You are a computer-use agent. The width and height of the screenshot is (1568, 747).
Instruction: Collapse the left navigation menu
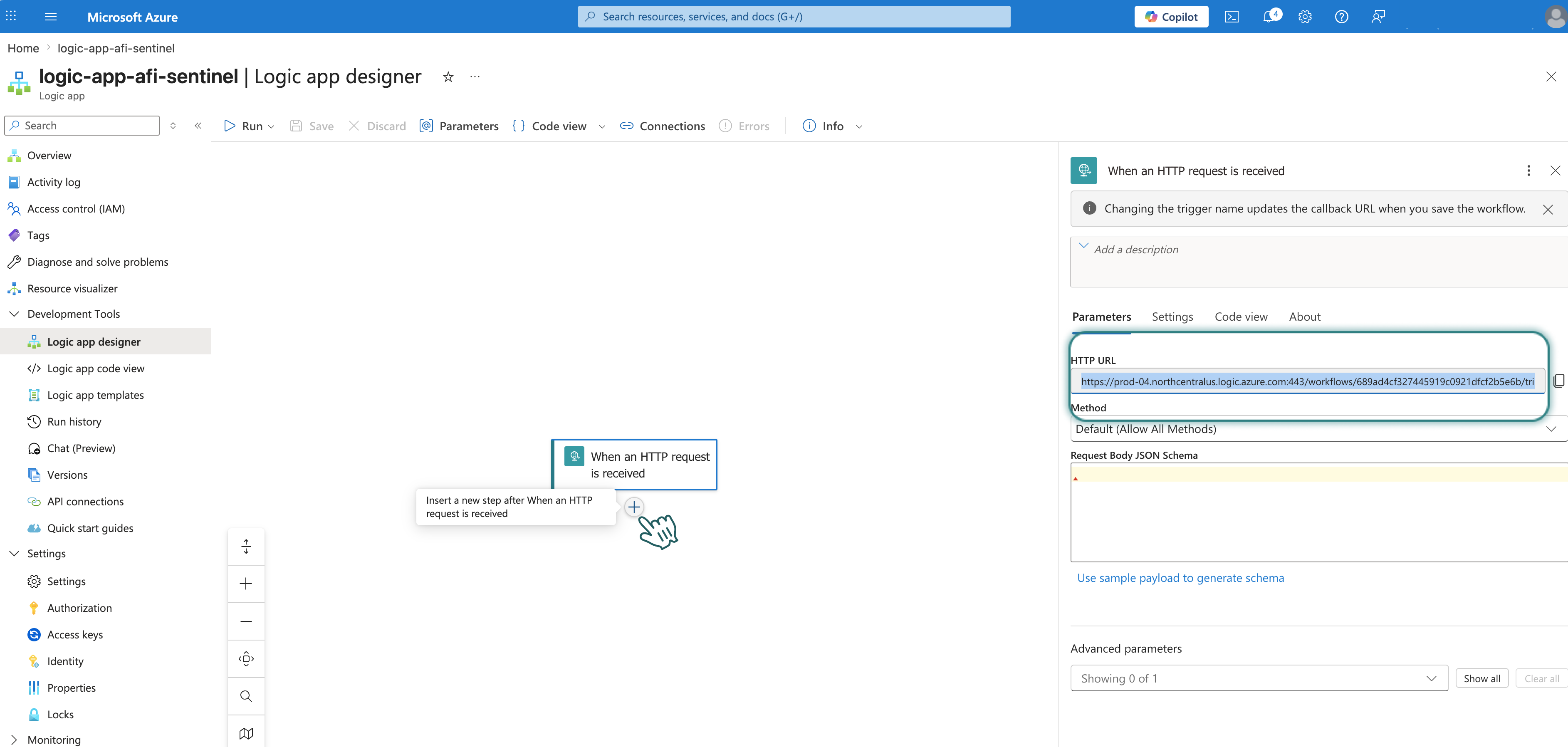tap(198, 126)
